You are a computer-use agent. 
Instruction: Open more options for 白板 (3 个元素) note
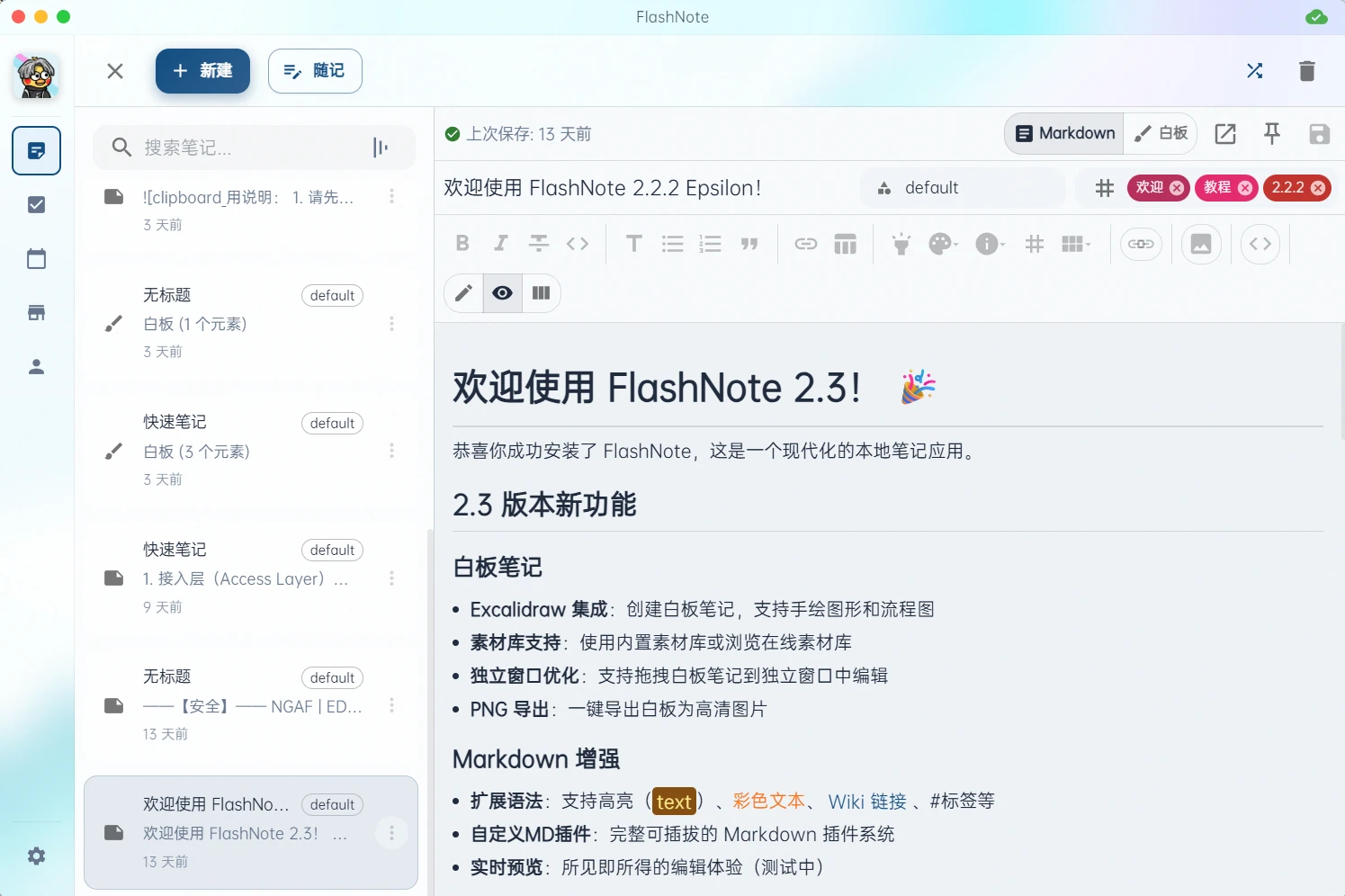(391, 451)
